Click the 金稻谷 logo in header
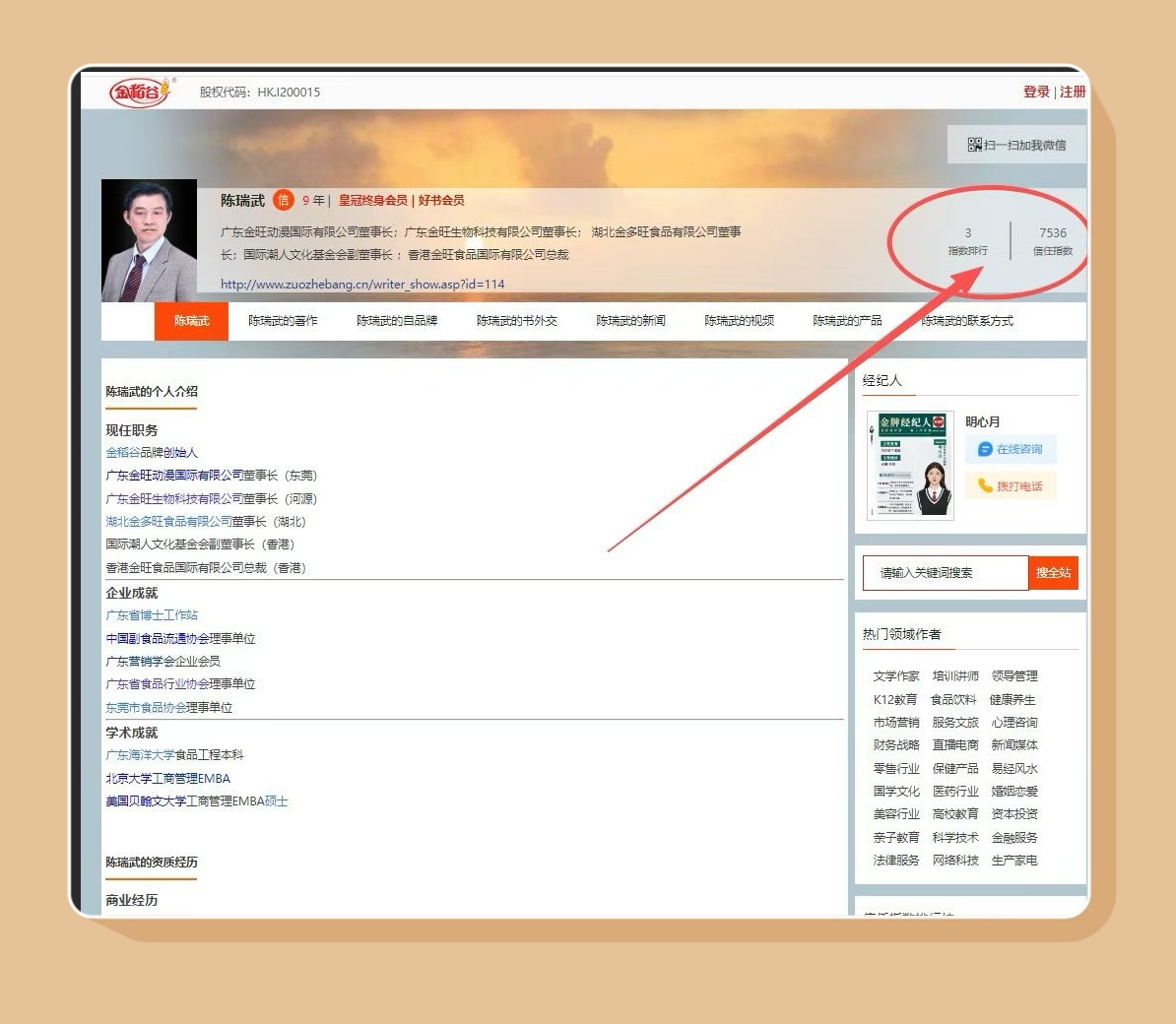The width and height of the screenshot is (1176, 1024). point(140,92)
